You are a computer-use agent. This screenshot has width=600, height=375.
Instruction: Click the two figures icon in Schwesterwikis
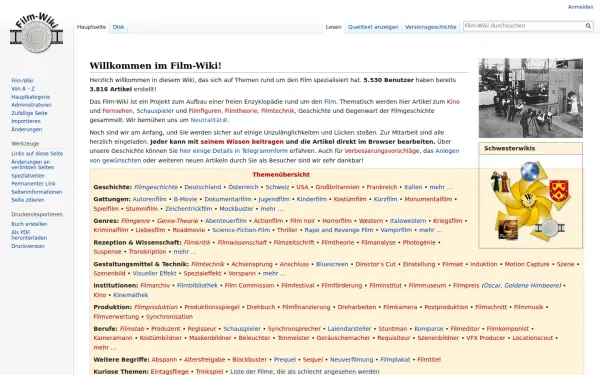[501, 182]
